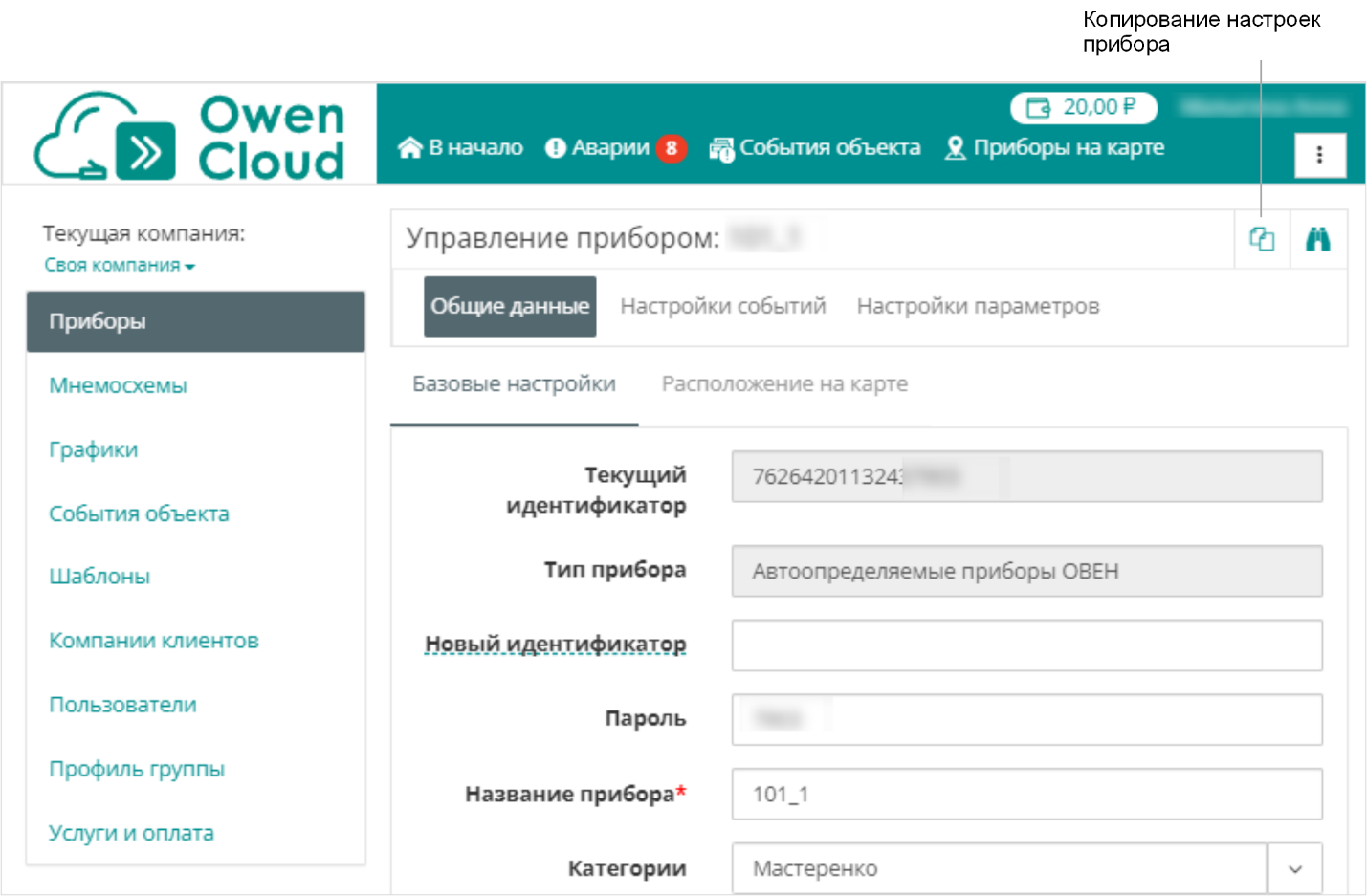Open the Категории dropdown arrow
Screen dimensions: 1367x896
(1294, 868)
